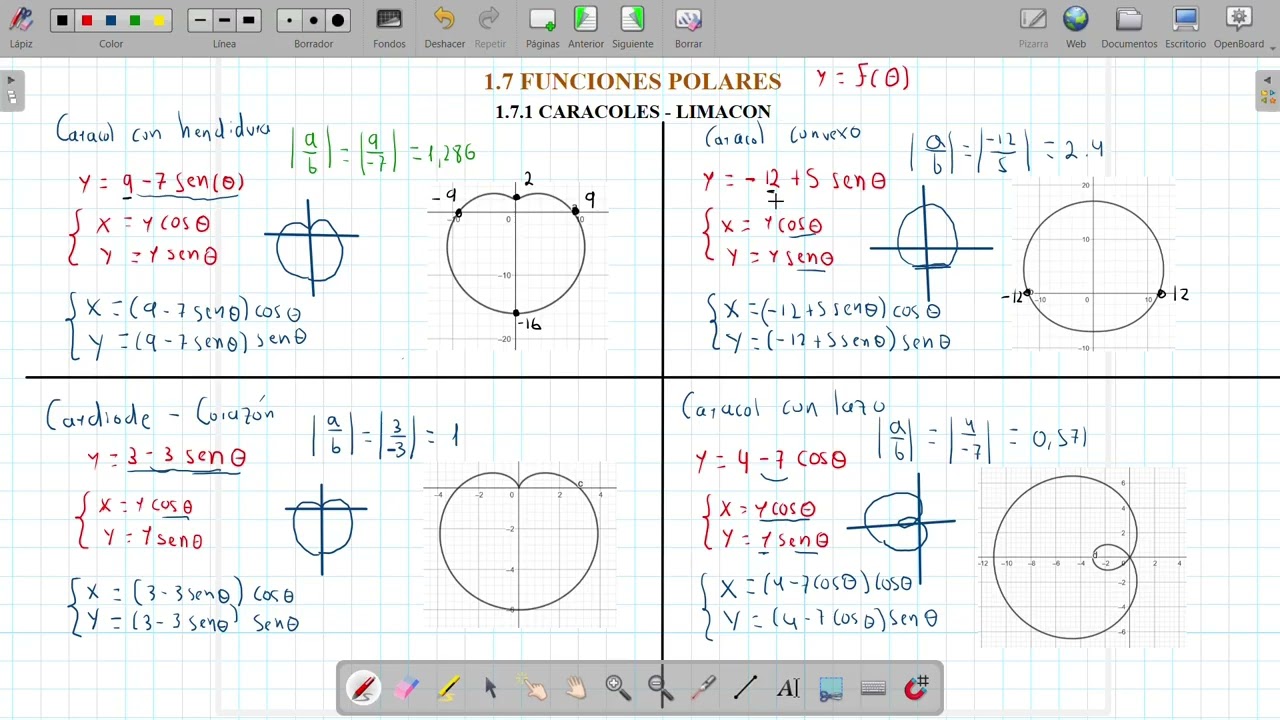Viewport: 1280px width, 720px height.
Task: Select the medium line width
Action: (224, 20)
